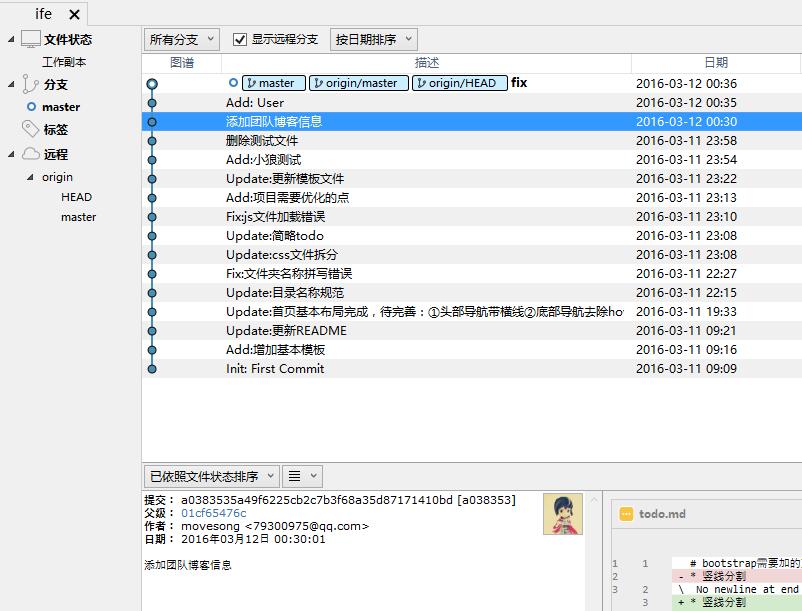Click the origin/master branch label

tap(358, 83)
